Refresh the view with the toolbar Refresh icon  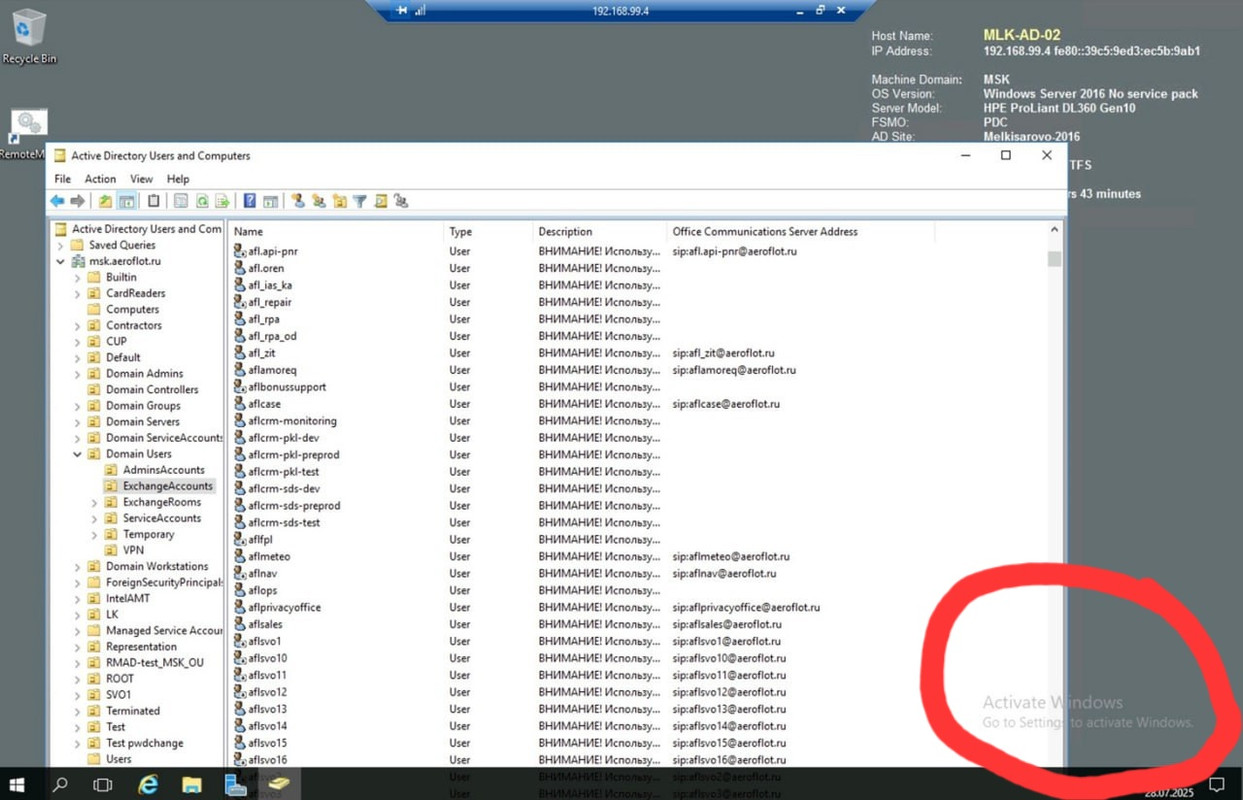click(202, 201)
